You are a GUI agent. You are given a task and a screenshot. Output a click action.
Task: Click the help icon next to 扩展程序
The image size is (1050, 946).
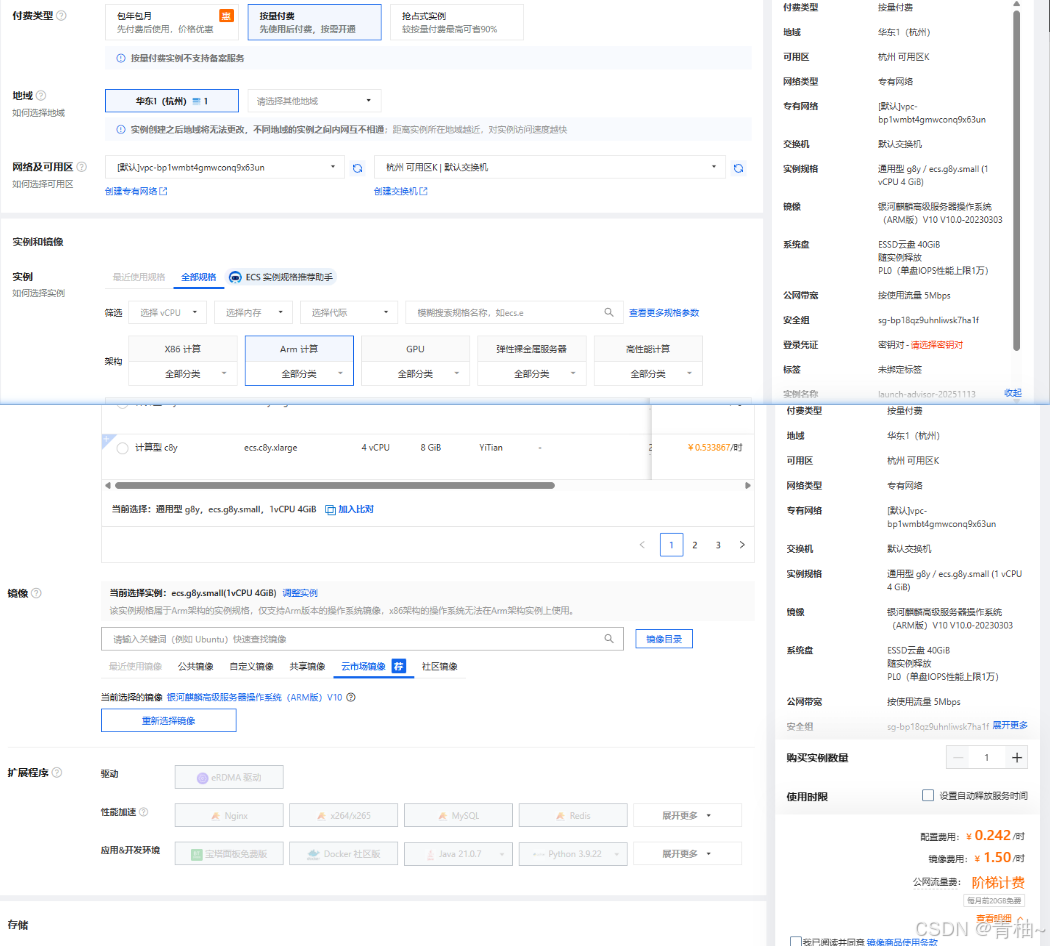coord(57,773)
